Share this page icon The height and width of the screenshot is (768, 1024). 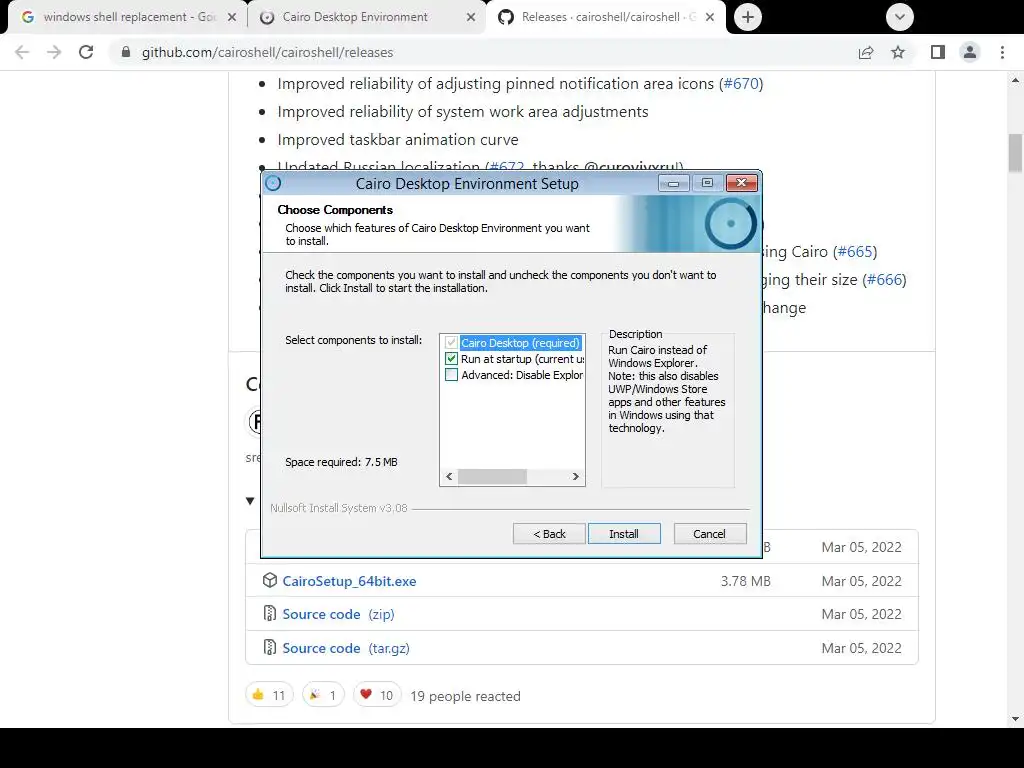pyautogui.click(x=866, y=52)
